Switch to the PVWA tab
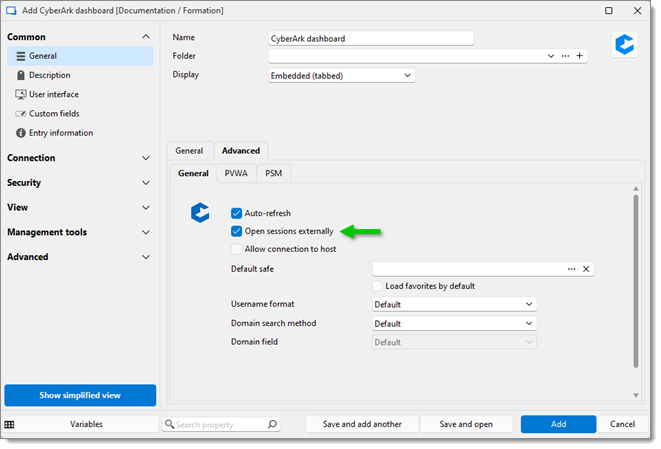Viewport: 661px width, 449px height. [236, 173]
